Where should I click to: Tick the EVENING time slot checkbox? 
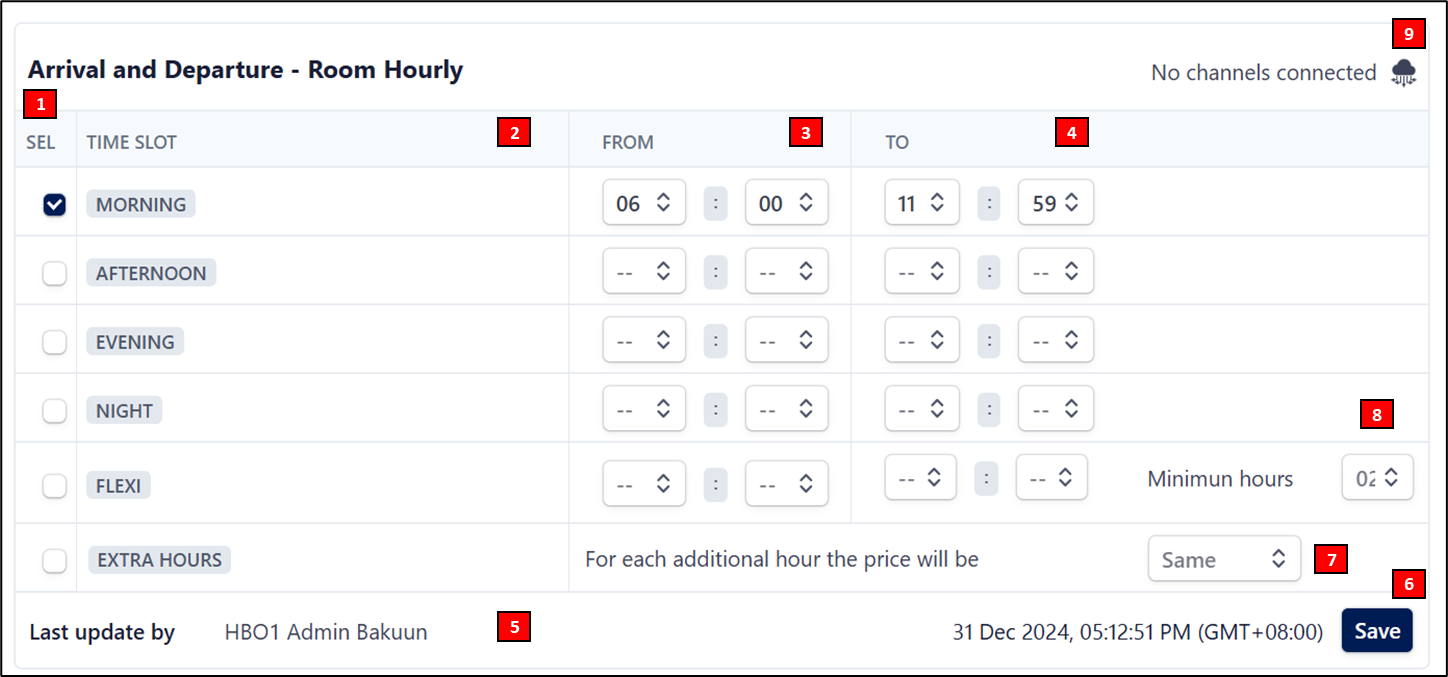[54, 342]
